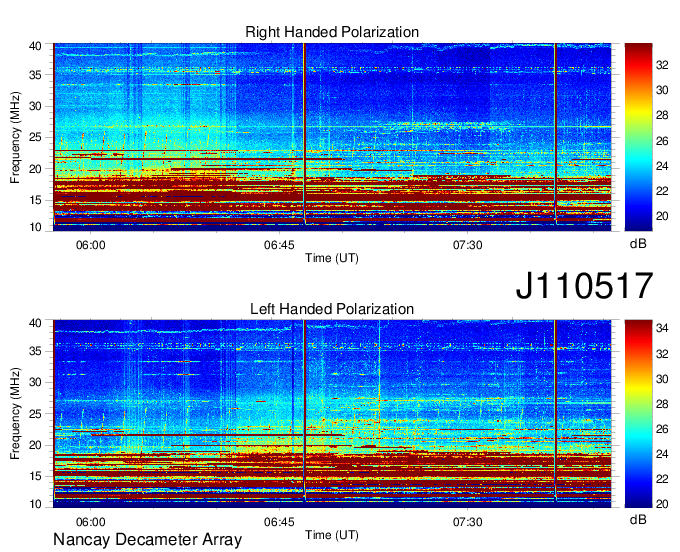This screenshot has width=680, height=552.
Task: Click the color scale bar of the Left Handed plot
Action: tap(638, 414)
